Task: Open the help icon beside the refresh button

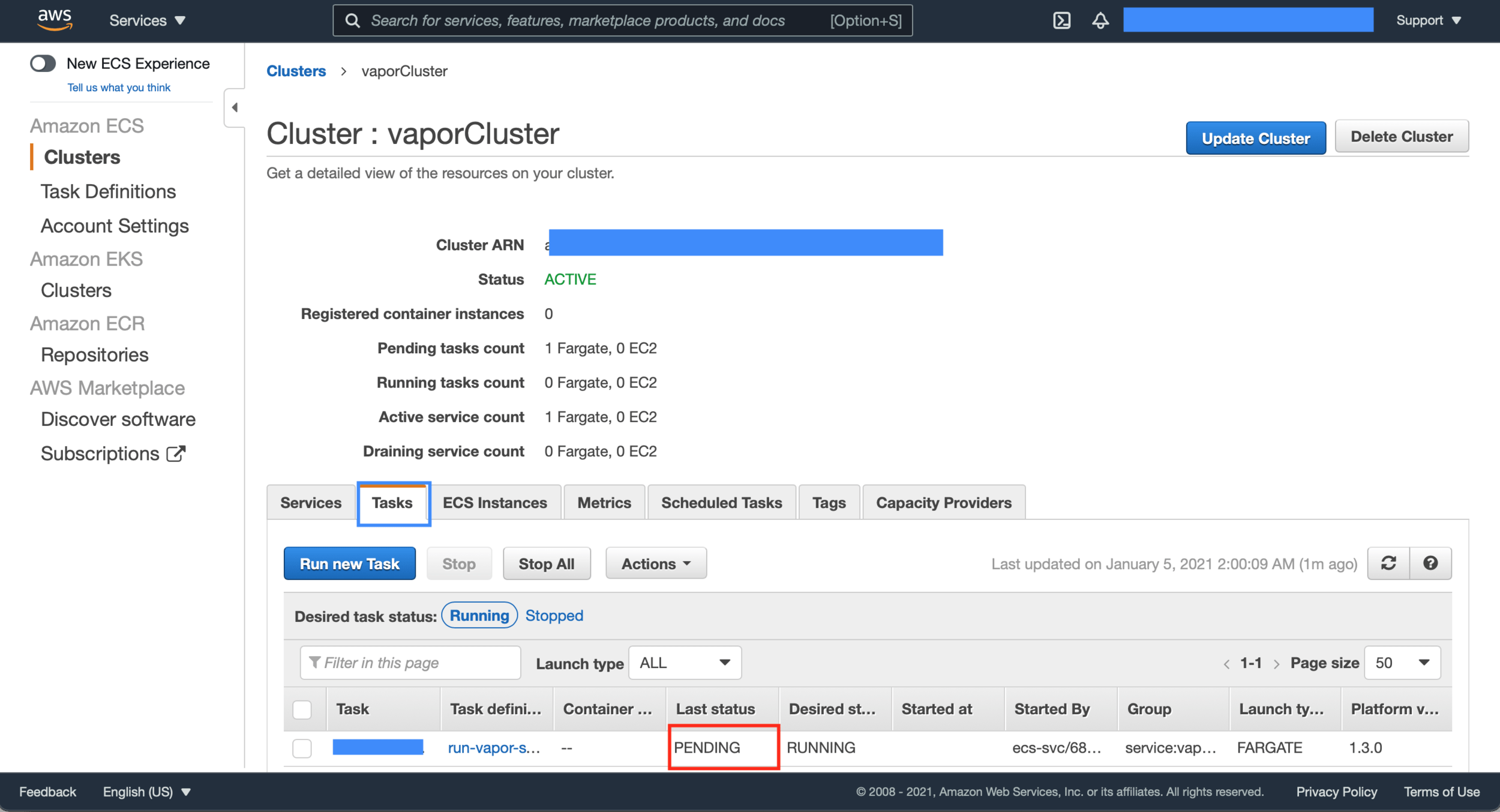Action: (1431, 563)
